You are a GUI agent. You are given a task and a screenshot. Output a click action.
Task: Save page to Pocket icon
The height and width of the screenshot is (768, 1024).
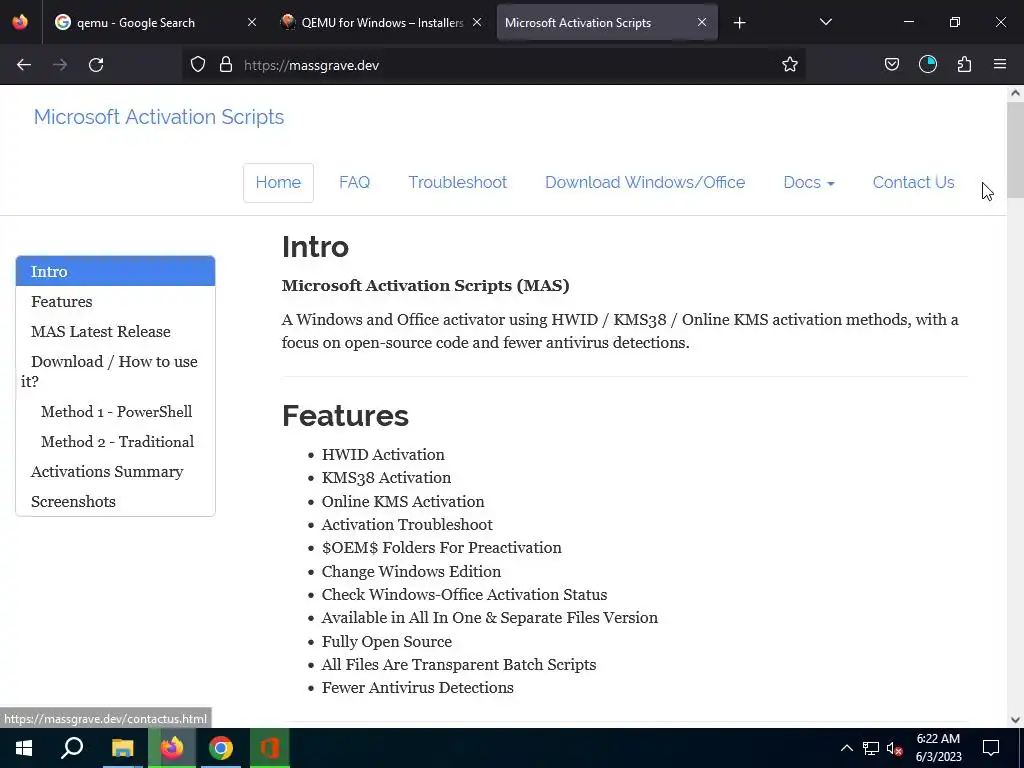pos(891,65)
